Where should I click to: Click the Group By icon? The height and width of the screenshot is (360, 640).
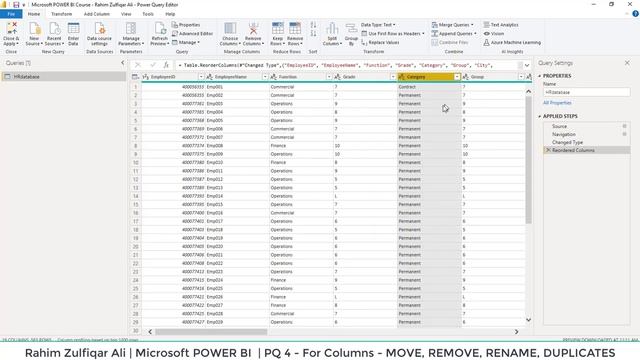[351, 28]
